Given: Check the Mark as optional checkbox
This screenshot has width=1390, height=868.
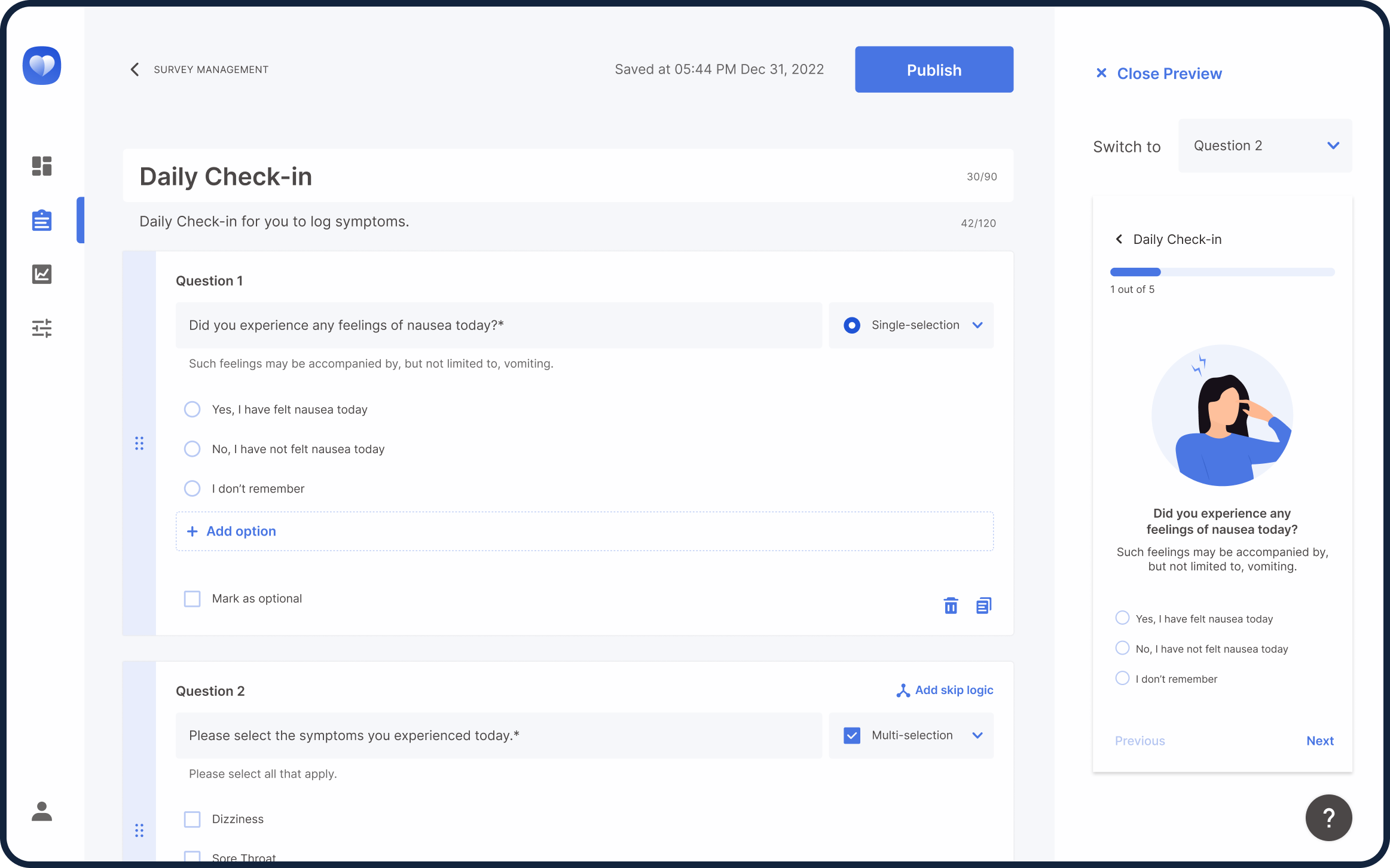Looking at the screenshot, I should pos(192,598).
